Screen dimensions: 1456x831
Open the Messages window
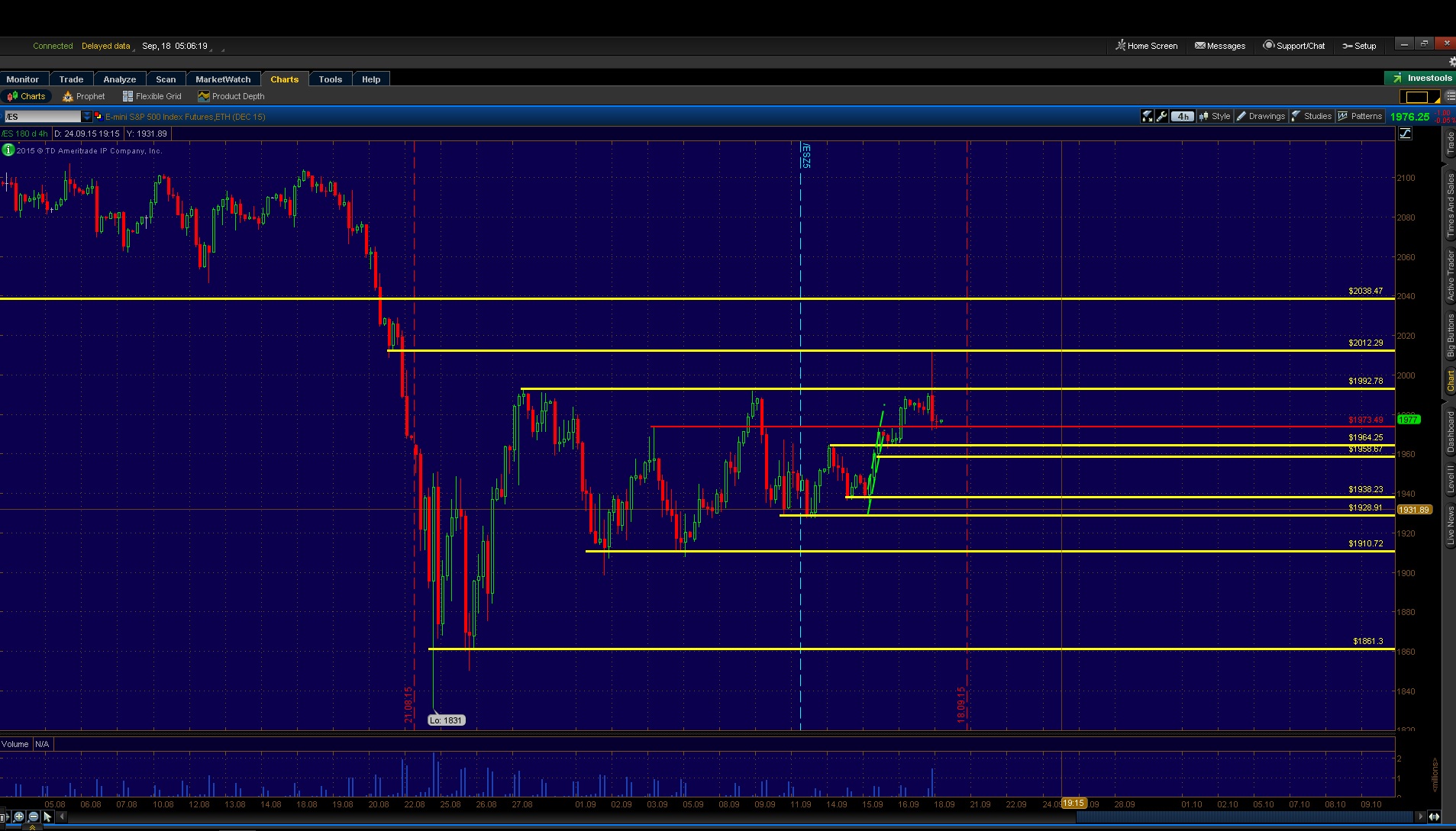point(1220,46)
